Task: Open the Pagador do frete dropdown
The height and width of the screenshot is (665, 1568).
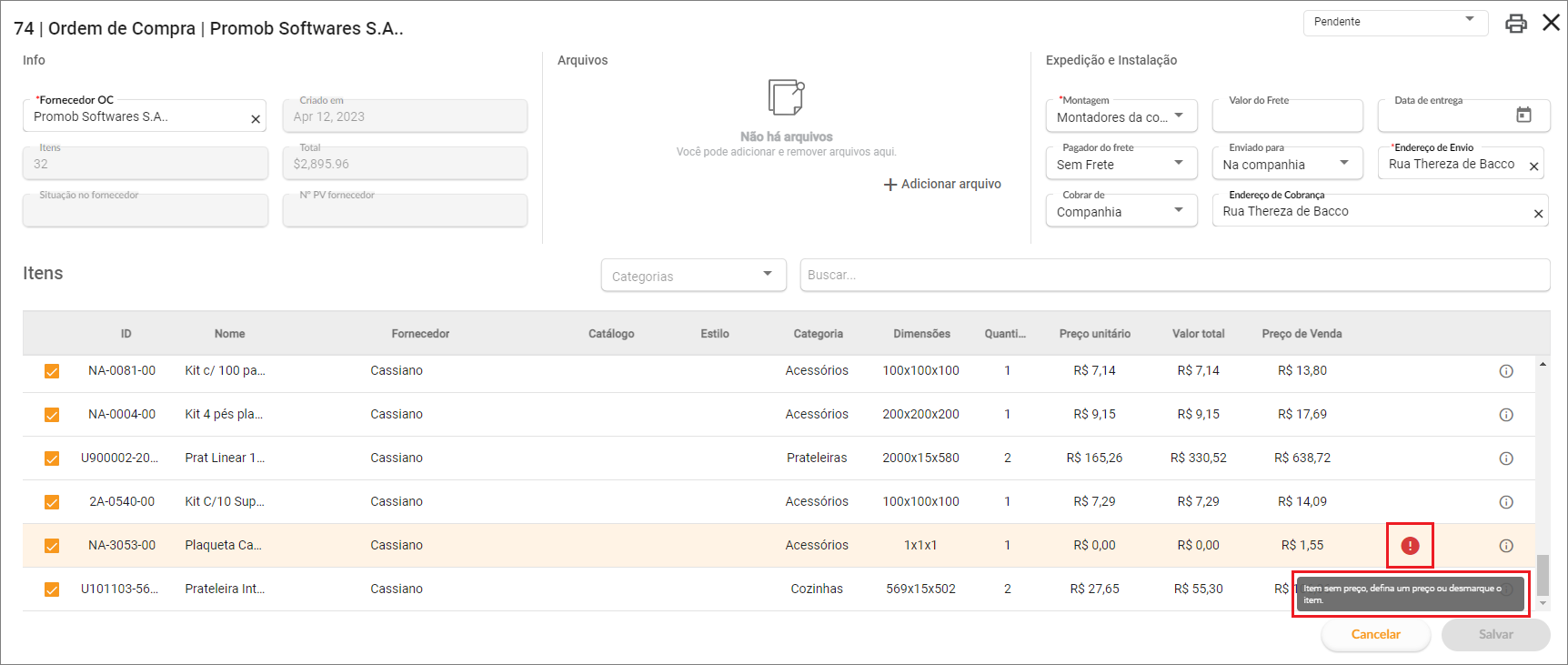Action: pos(1121,164)
